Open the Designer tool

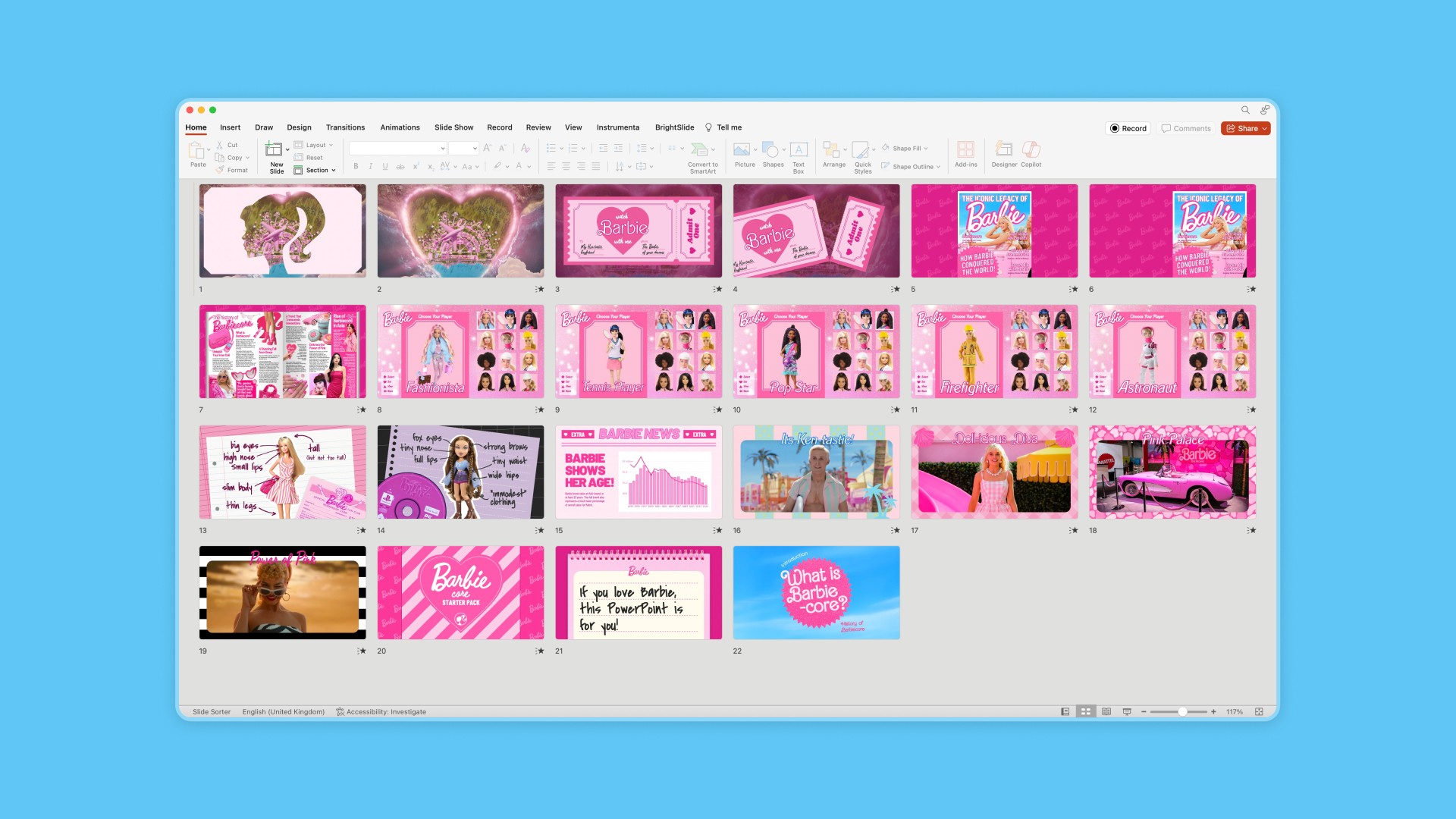click(1003, 150)
